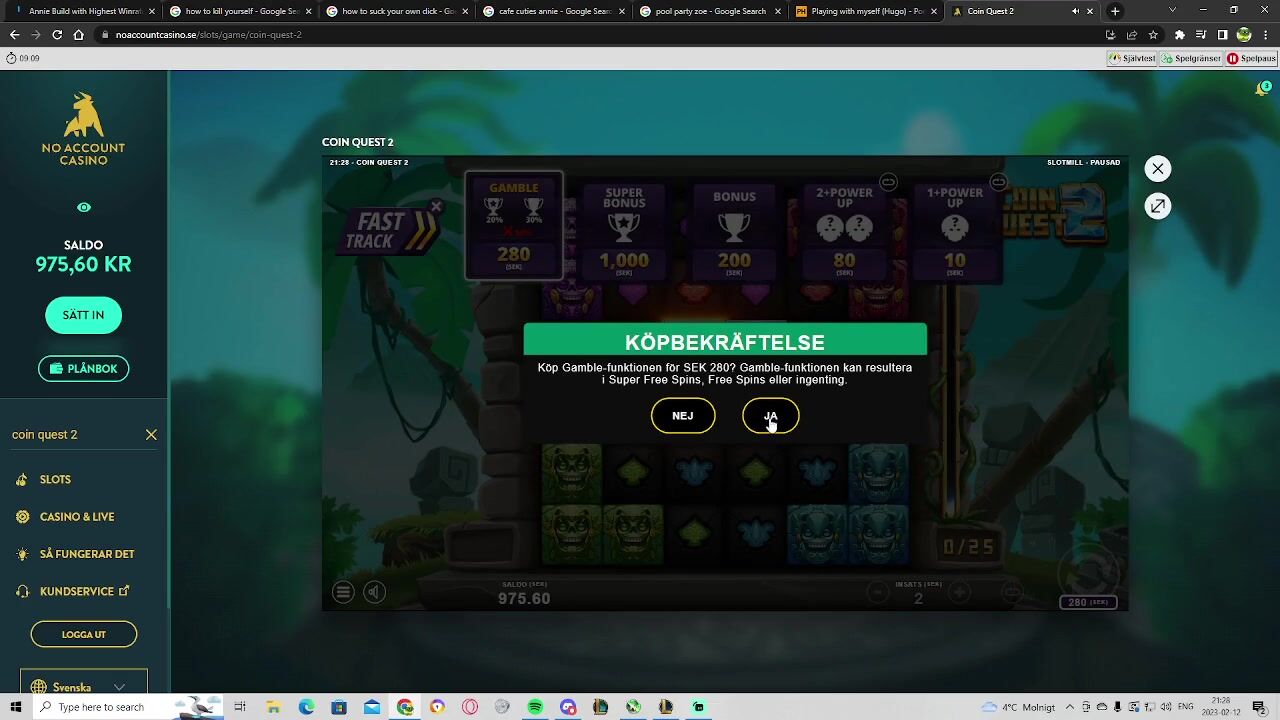This screenshot has height=720, width=1280.
Task: Expand the Svenska language dropdown
Action: (x=84, y=687)
